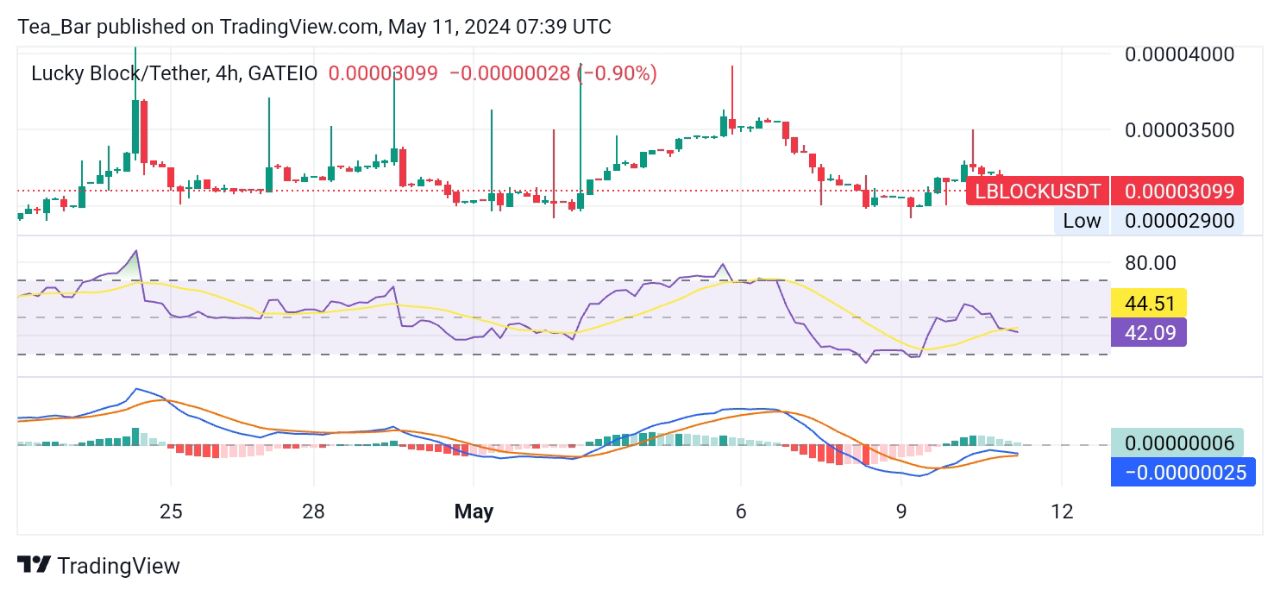Screen dimensions: 1280x595
Task: Click the TradingView wordmark beside the logo
Action: point(119,566)
